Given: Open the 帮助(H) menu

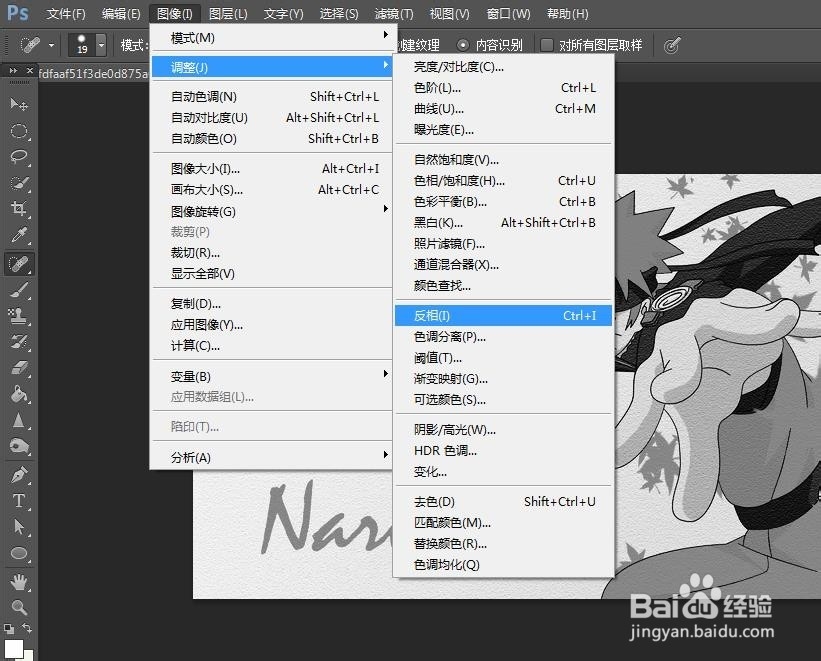Looking at the screenshot, I should click(568, 14).
